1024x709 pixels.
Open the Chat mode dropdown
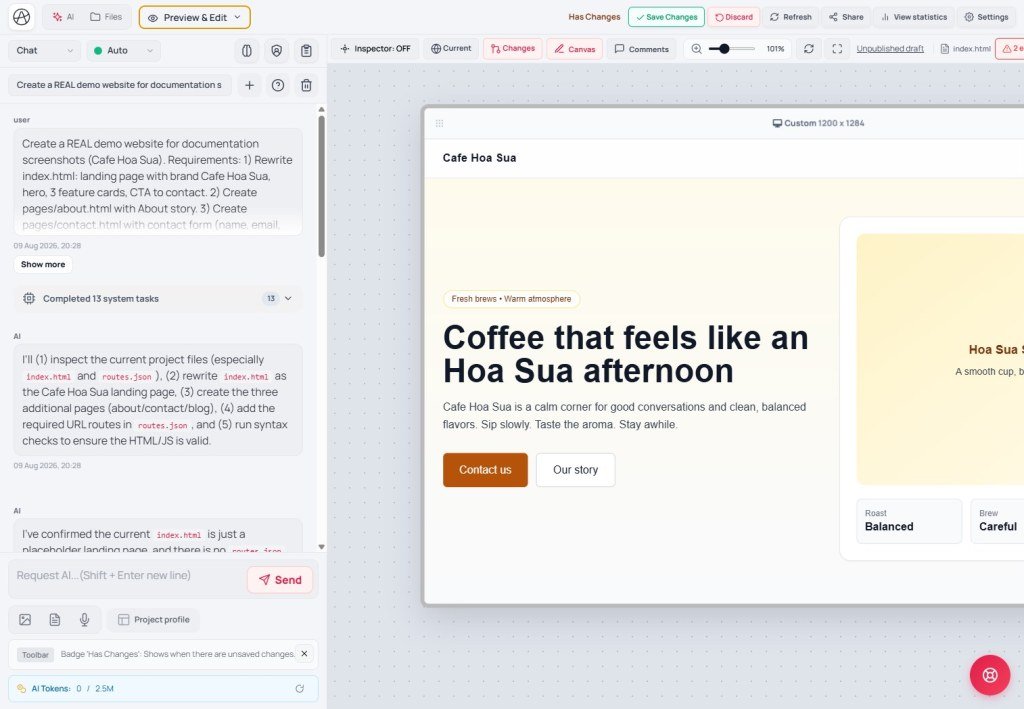coord(44,50)
